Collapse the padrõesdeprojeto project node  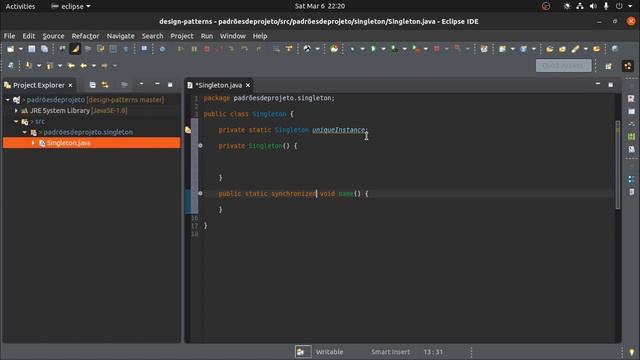point(7,100)
